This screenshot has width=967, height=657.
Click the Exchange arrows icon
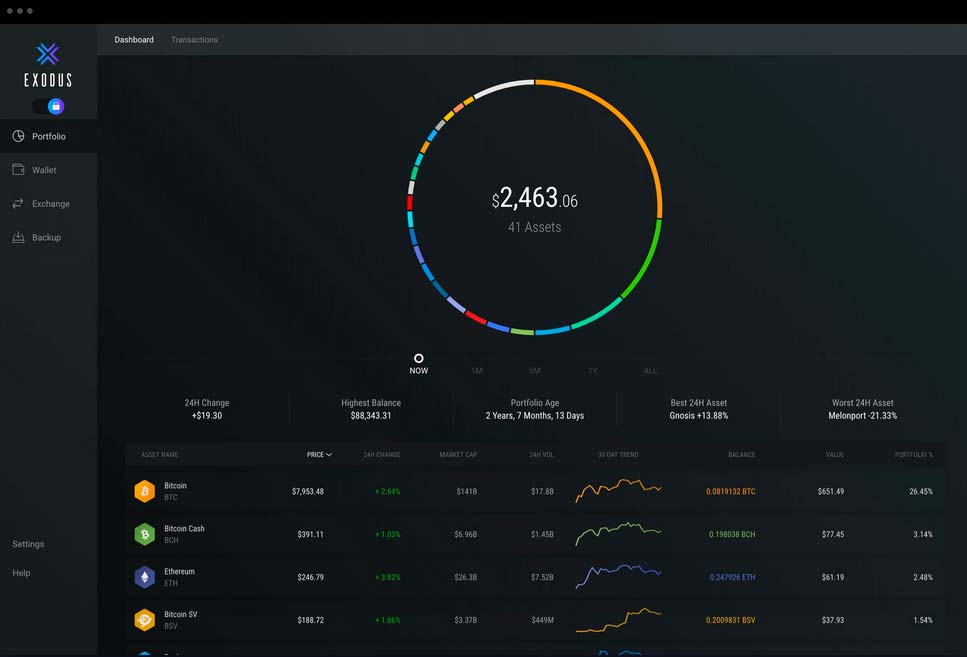pyautogui.click(x=19, y=203)
